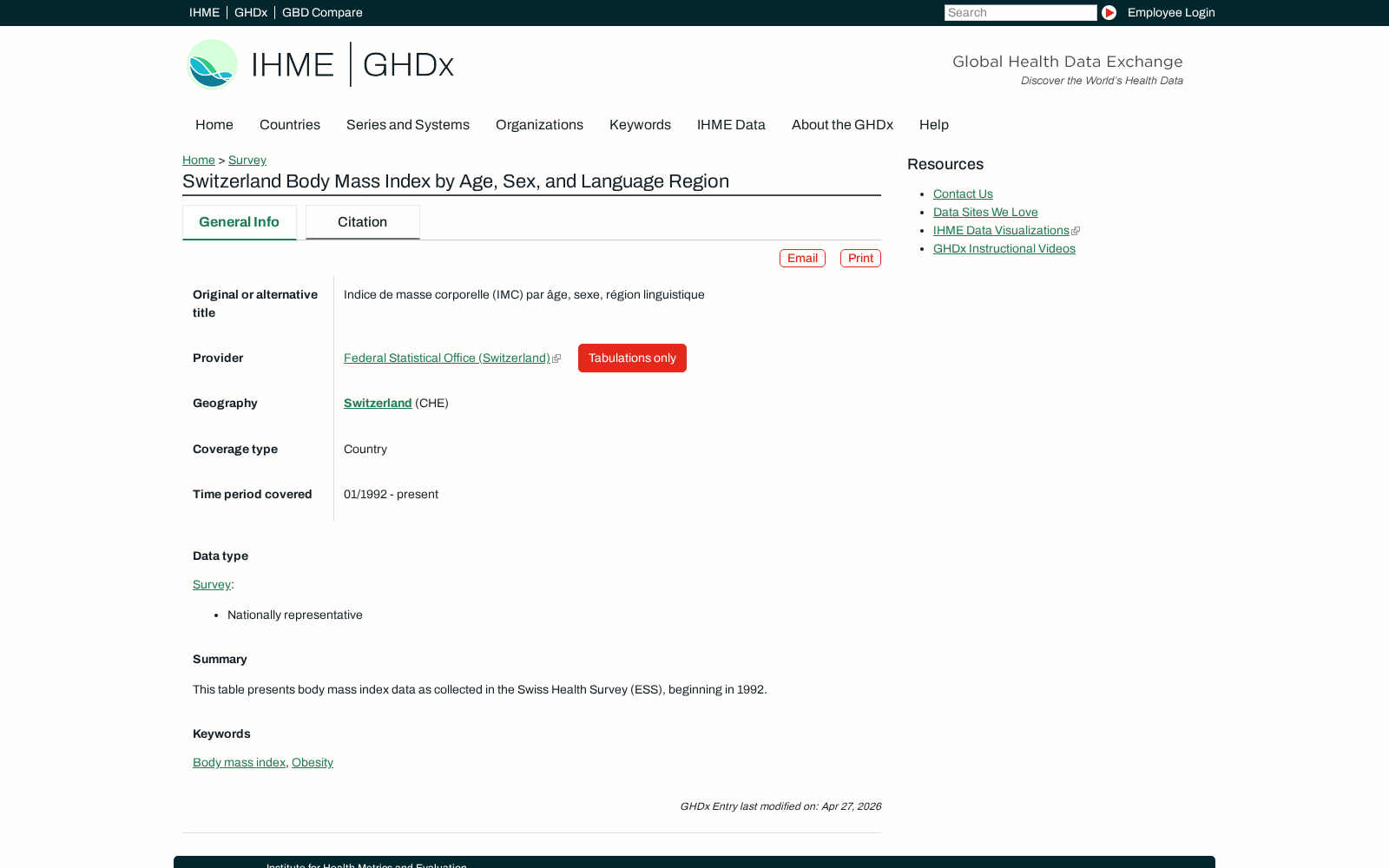Open Employee Login link
The width and height of the screenshot is (1389, 868).
(1171, 12)
